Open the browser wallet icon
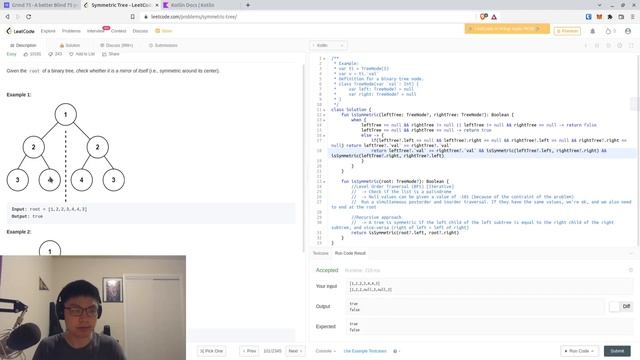640x360 pixels. coord(621,17)
